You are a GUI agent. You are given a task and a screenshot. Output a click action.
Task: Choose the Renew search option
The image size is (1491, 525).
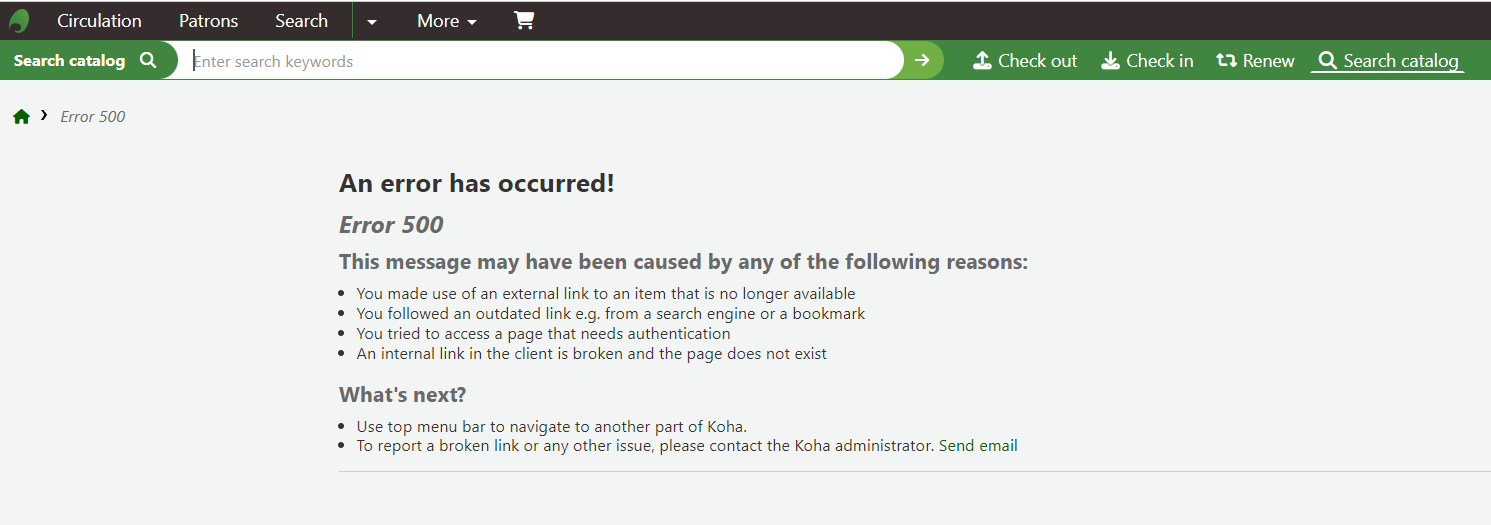[1255, 61]
